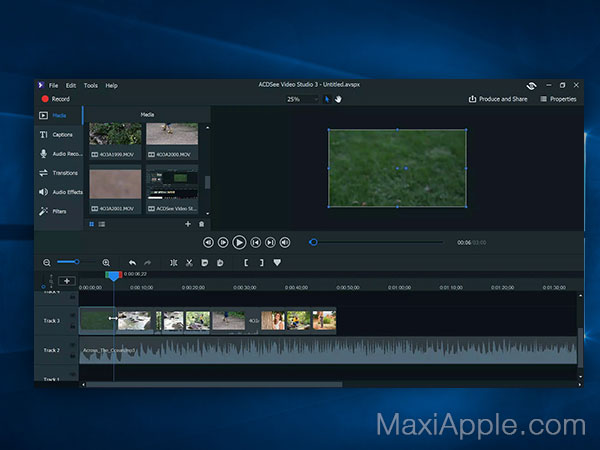
Task: Select the green grass clip on Track 3
Action: point(97,321)
